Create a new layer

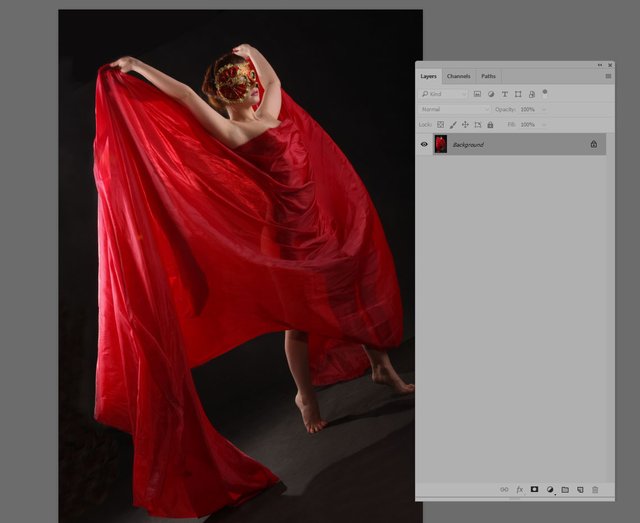click(x=580, y=490)
